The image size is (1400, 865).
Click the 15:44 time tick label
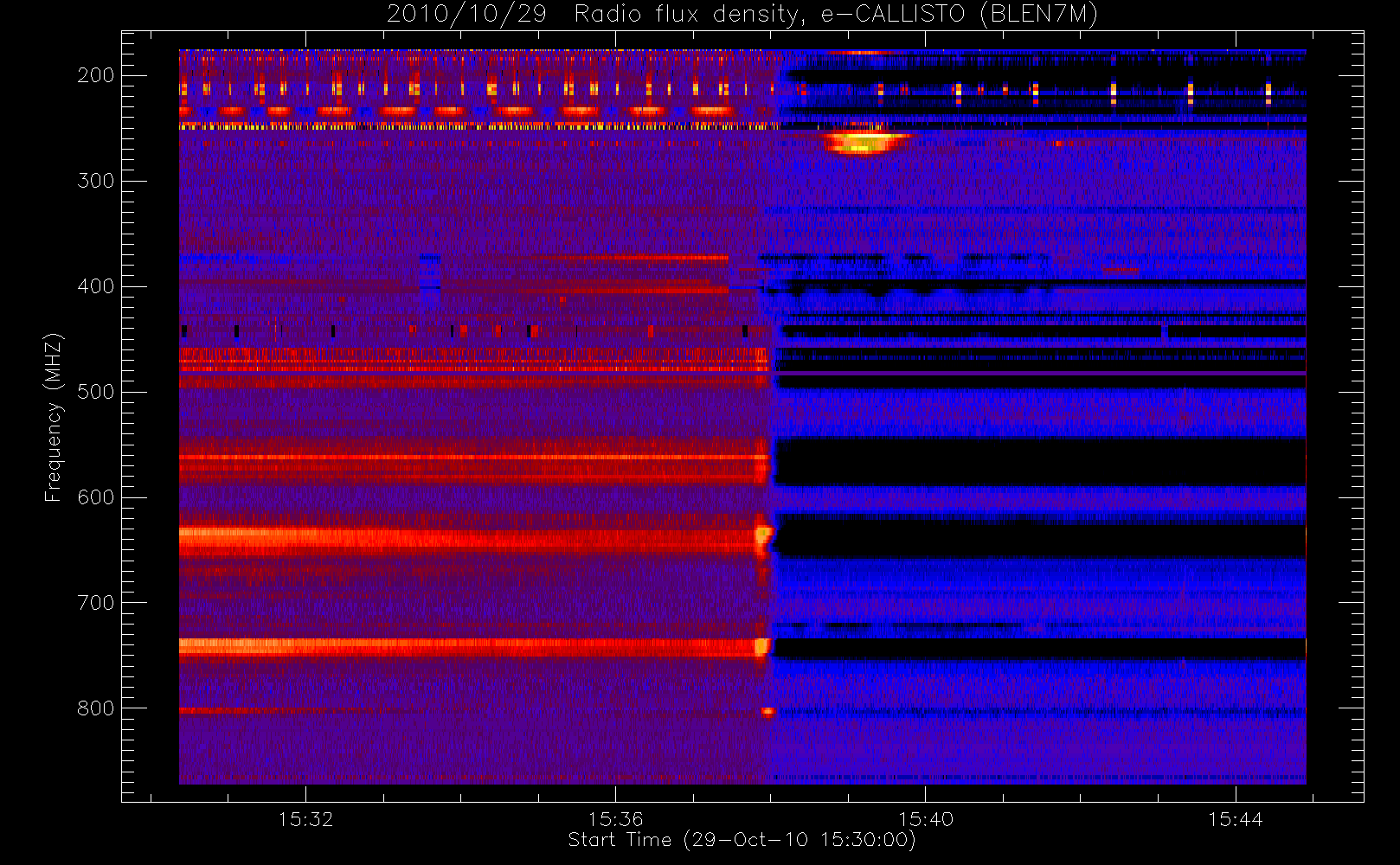point(1236,819)
